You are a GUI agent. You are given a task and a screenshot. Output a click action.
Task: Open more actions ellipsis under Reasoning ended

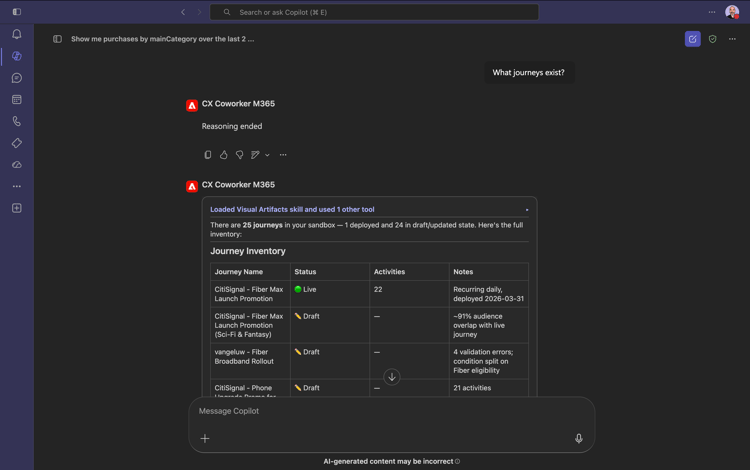click(283, 155)
